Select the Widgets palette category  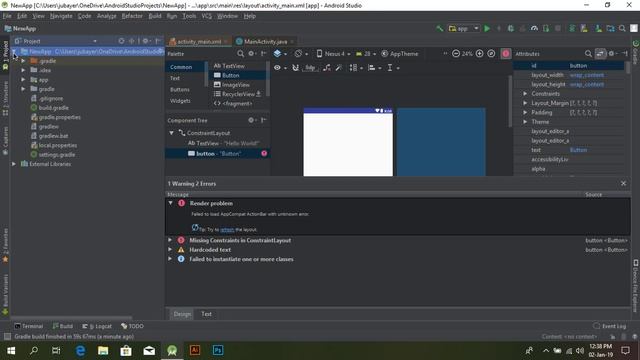click(180, 101)
